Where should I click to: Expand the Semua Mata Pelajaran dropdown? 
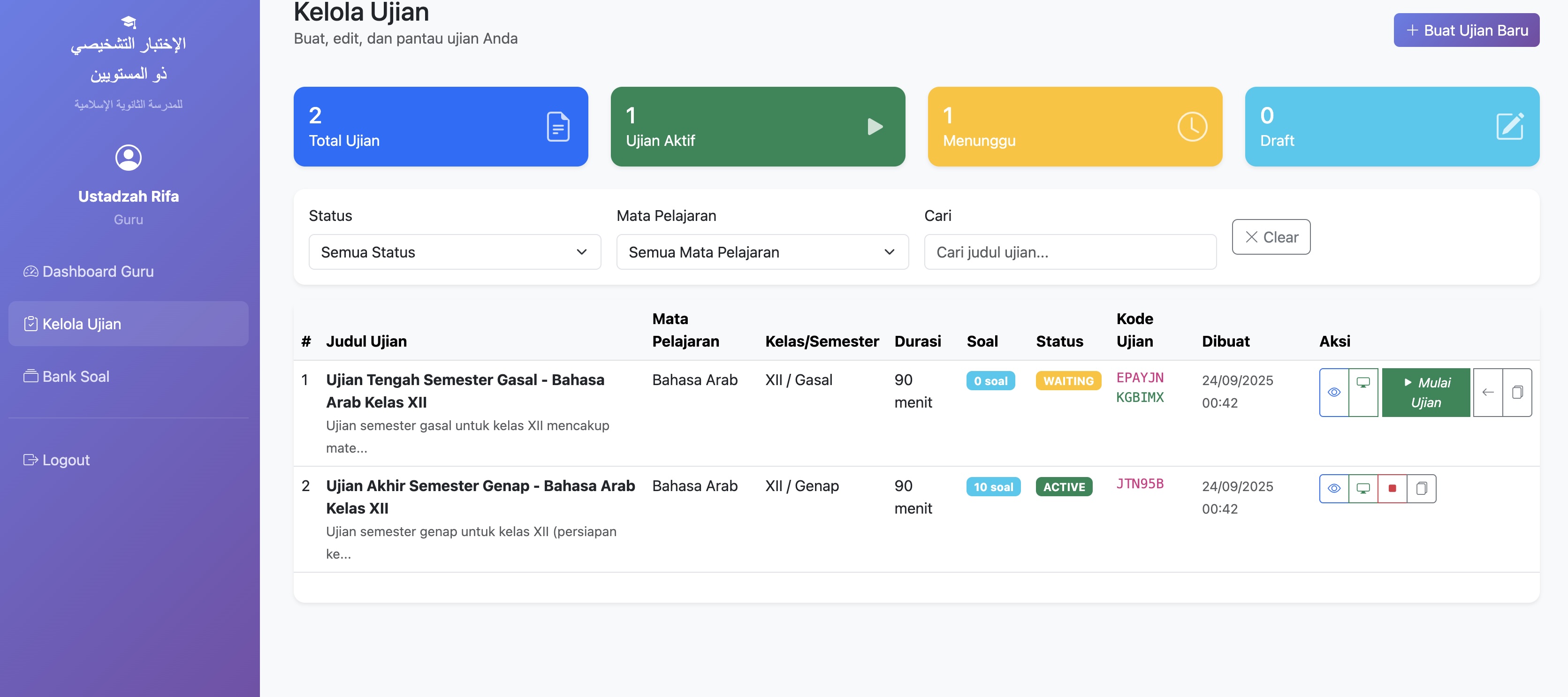762,251
